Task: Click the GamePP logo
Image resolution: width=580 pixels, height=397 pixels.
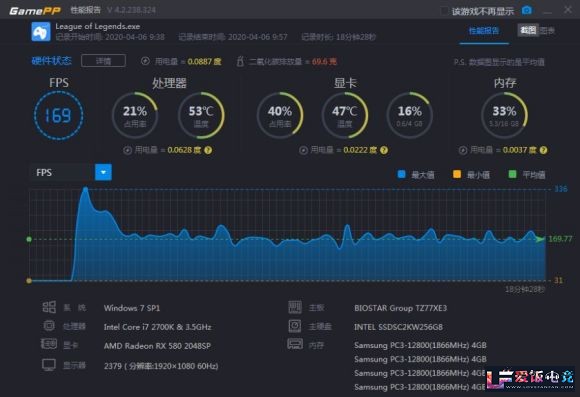Action: coord(35,11)
